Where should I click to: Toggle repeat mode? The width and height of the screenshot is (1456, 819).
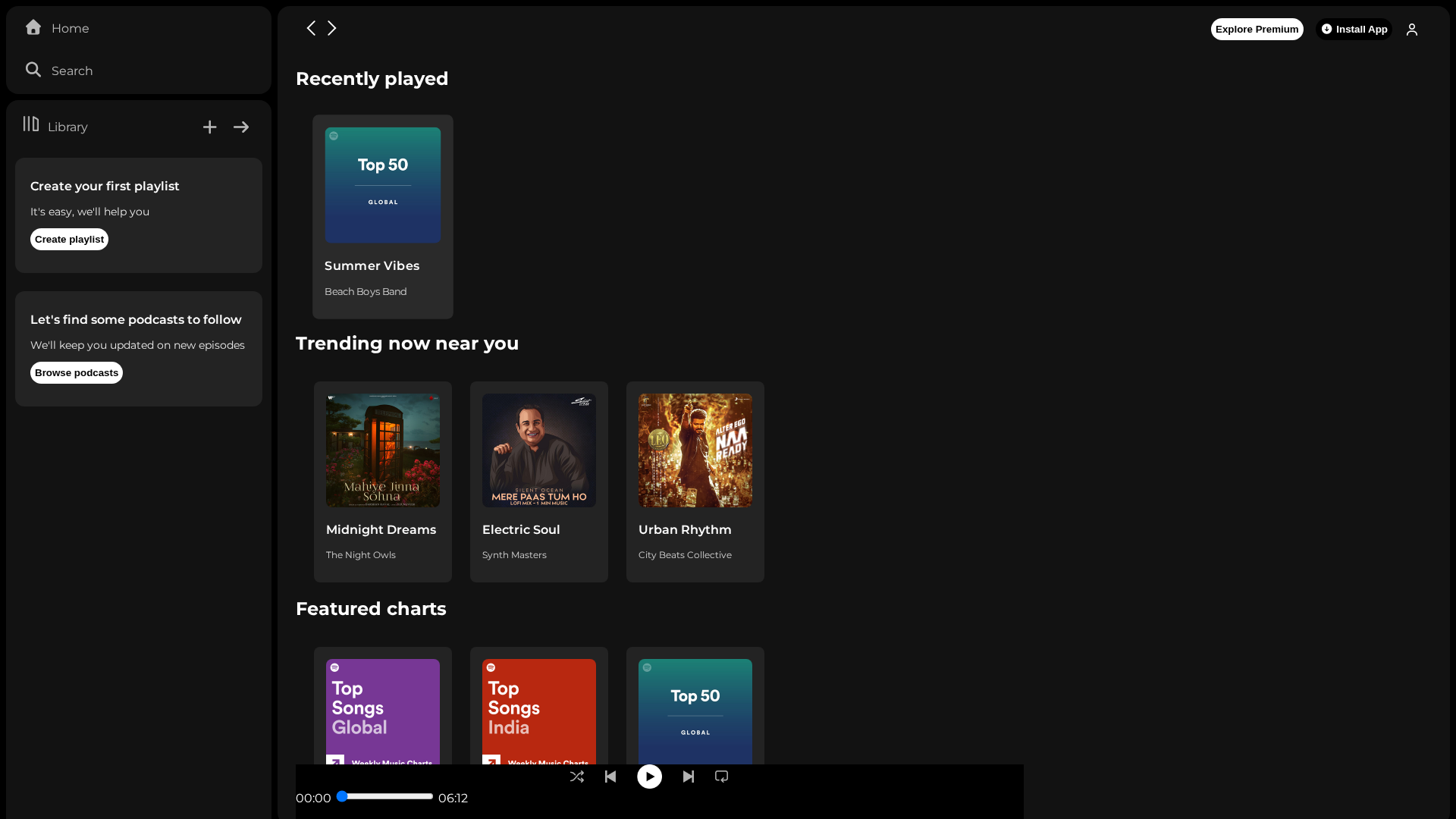tap(722, 777)
